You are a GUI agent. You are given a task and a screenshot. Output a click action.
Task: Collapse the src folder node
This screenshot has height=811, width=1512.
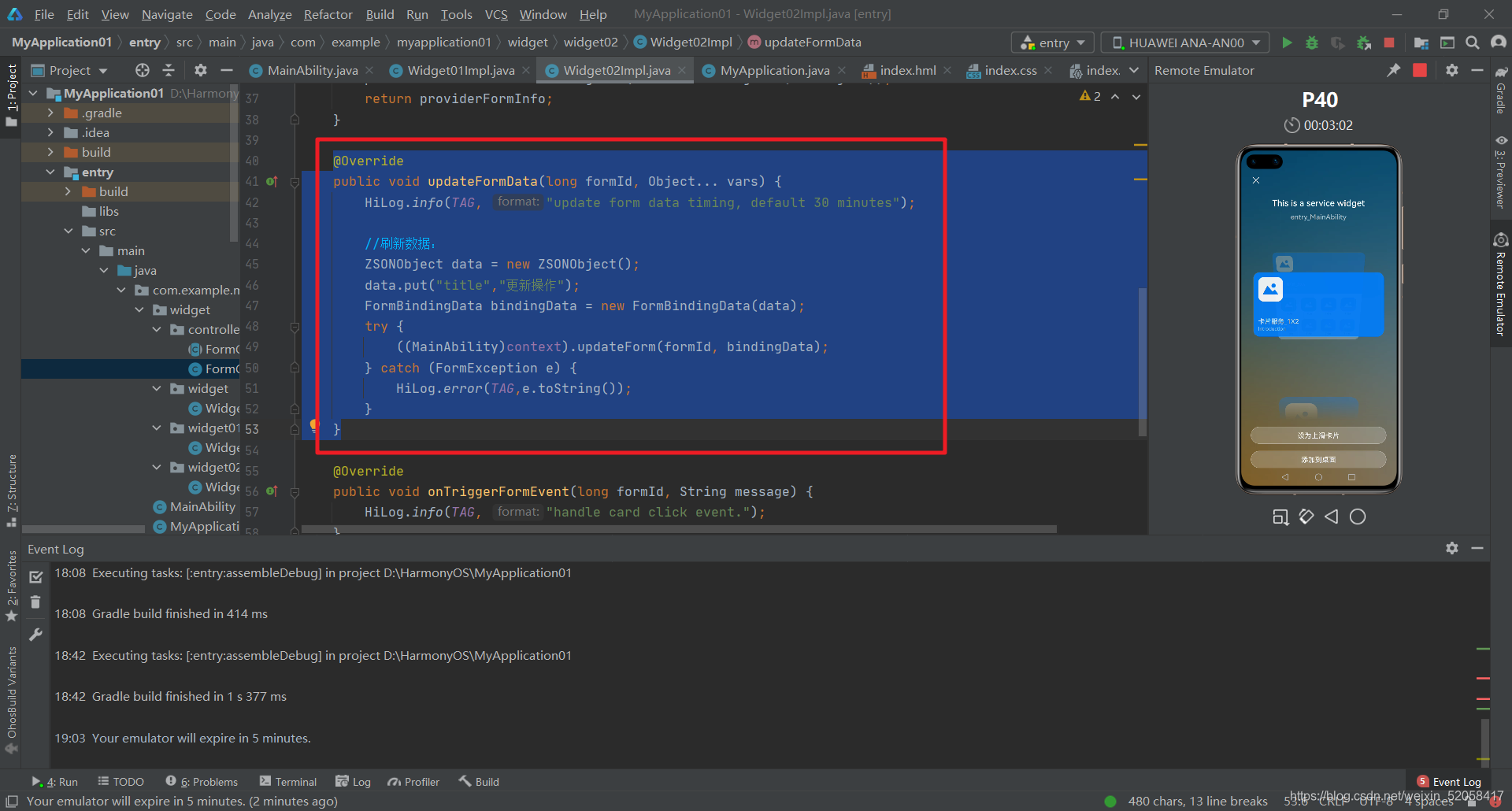[x=69, y=231]
